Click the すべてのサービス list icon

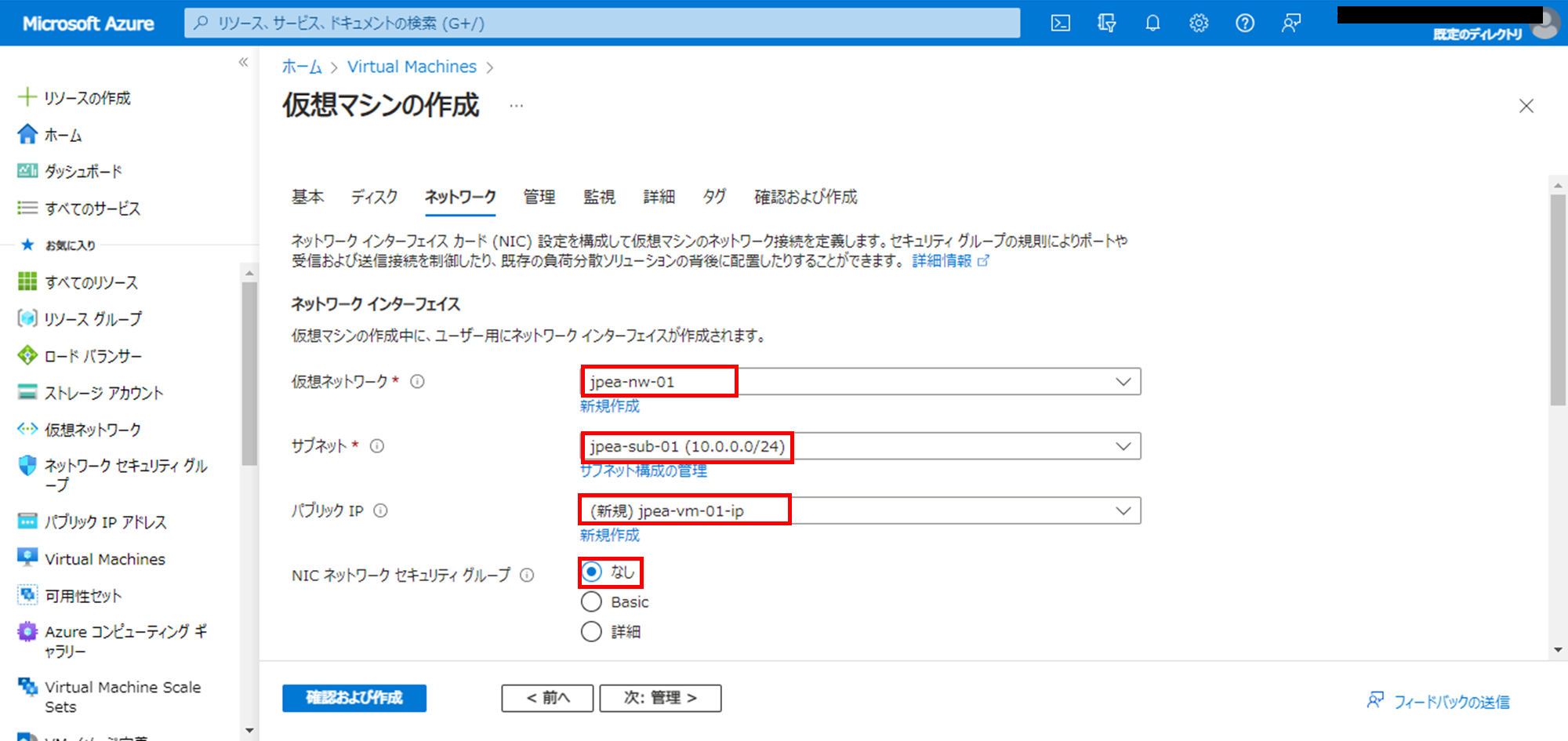(27, 208)
